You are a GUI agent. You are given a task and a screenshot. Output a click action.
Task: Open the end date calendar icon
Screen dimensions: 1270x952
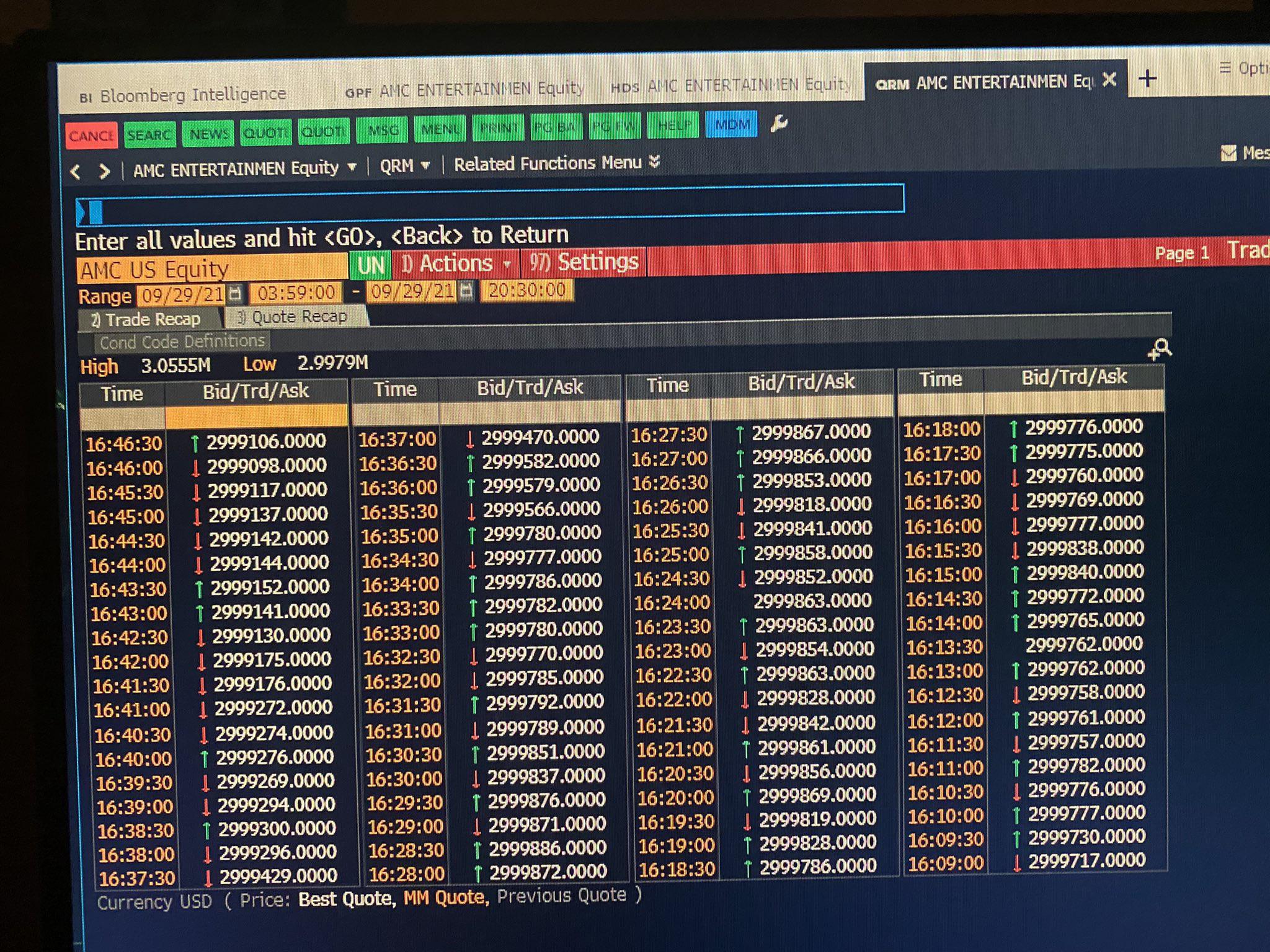pos(466,290)
